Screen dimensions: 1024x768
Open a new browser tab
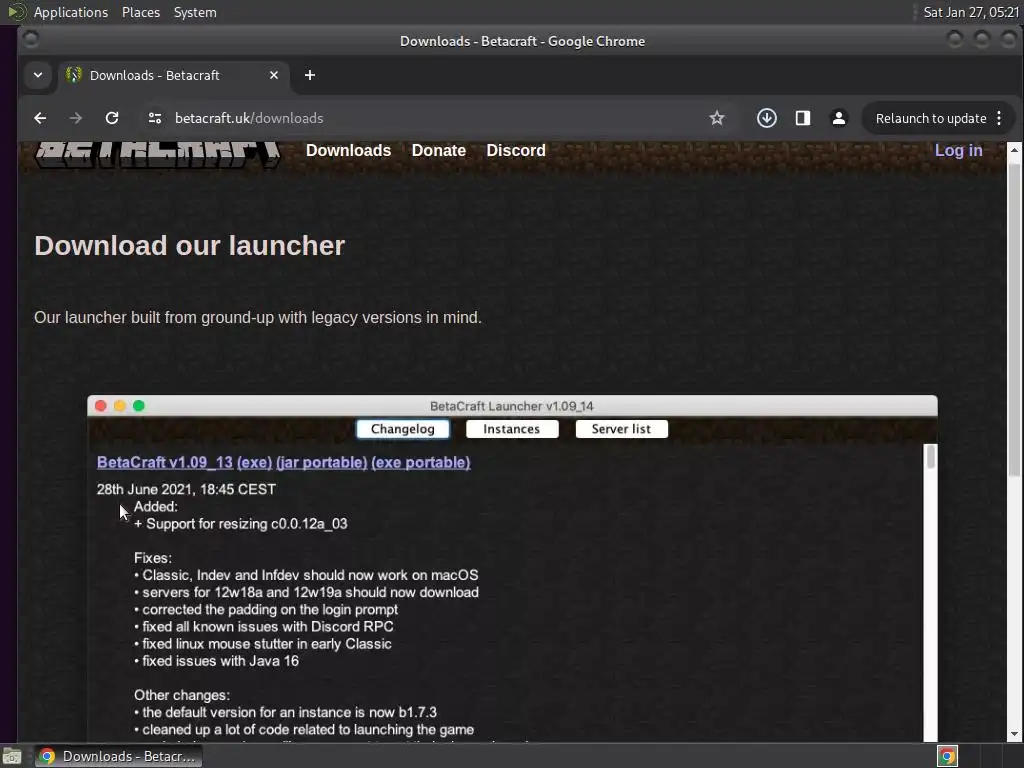310,75
